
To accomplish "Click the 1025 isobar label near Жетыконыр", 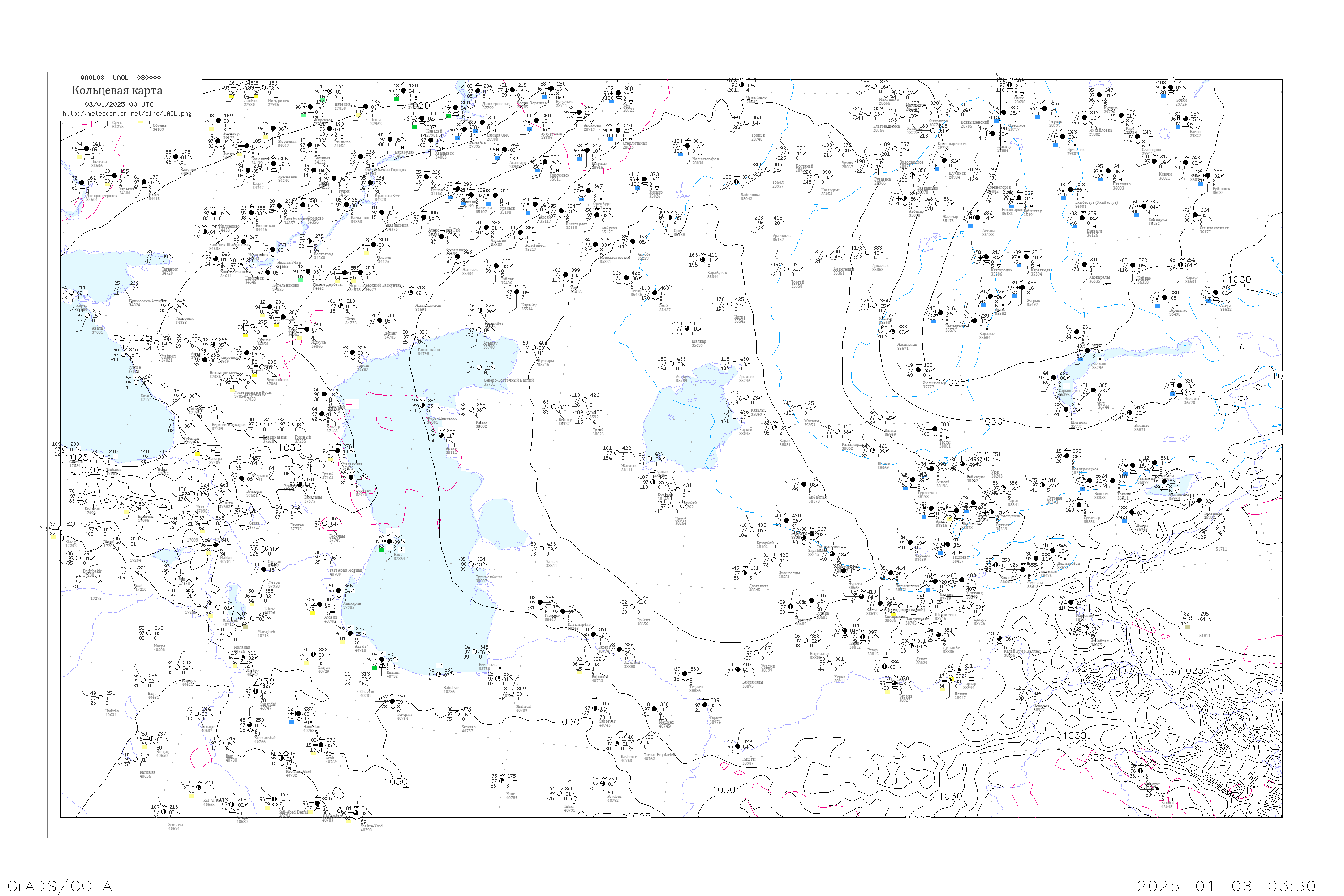I will click(954, 382).
